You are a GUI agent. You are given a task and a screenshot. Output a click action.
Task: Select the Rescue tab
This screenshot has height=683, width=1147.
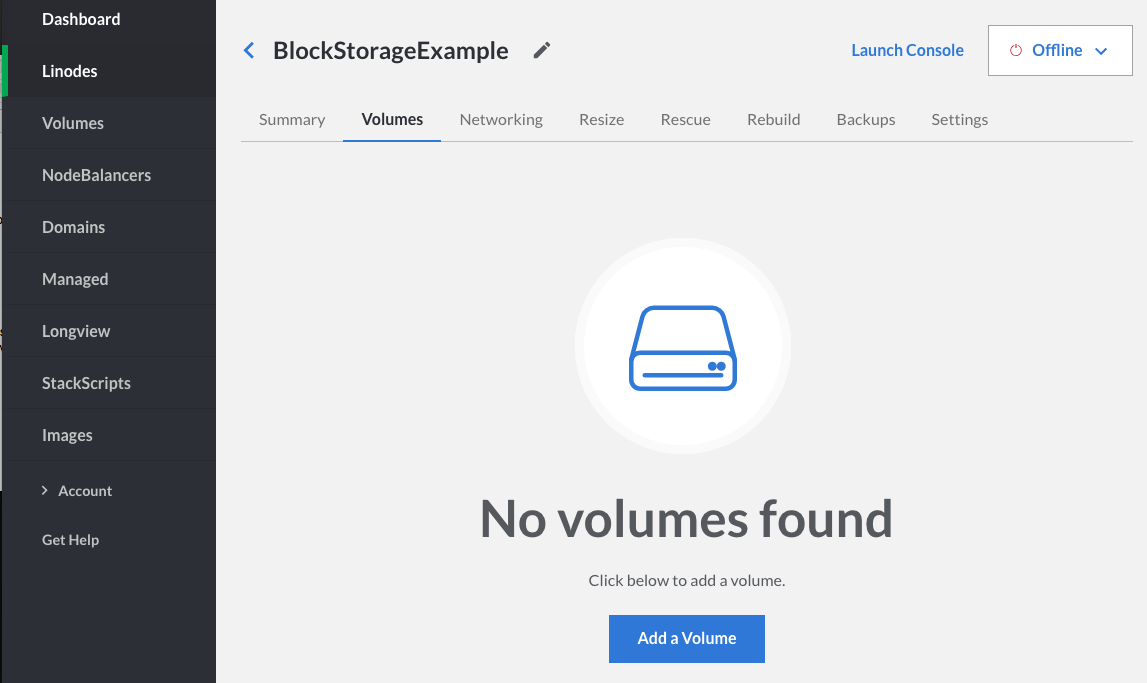[686, 120]
